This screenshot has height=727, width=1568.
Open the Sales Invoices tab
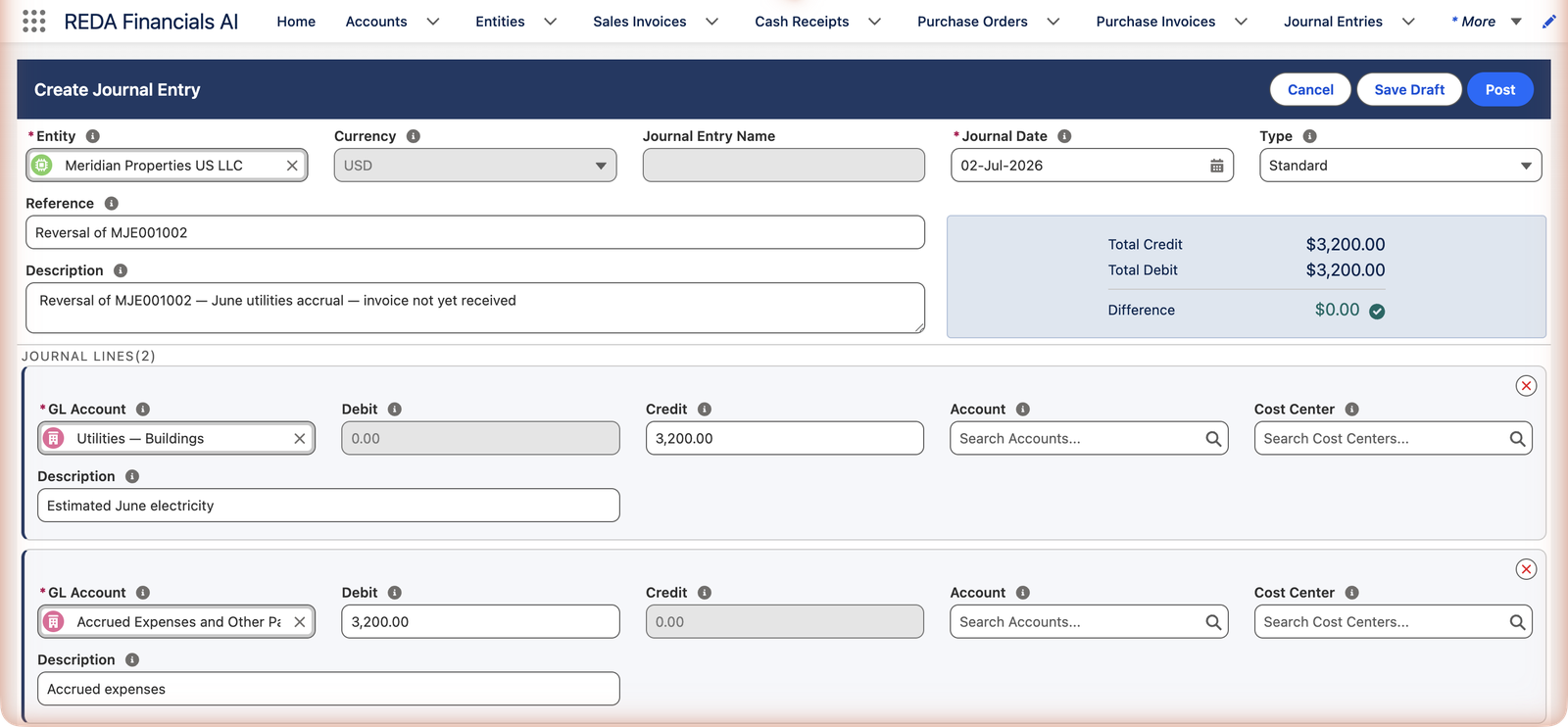tap(639, 22)
